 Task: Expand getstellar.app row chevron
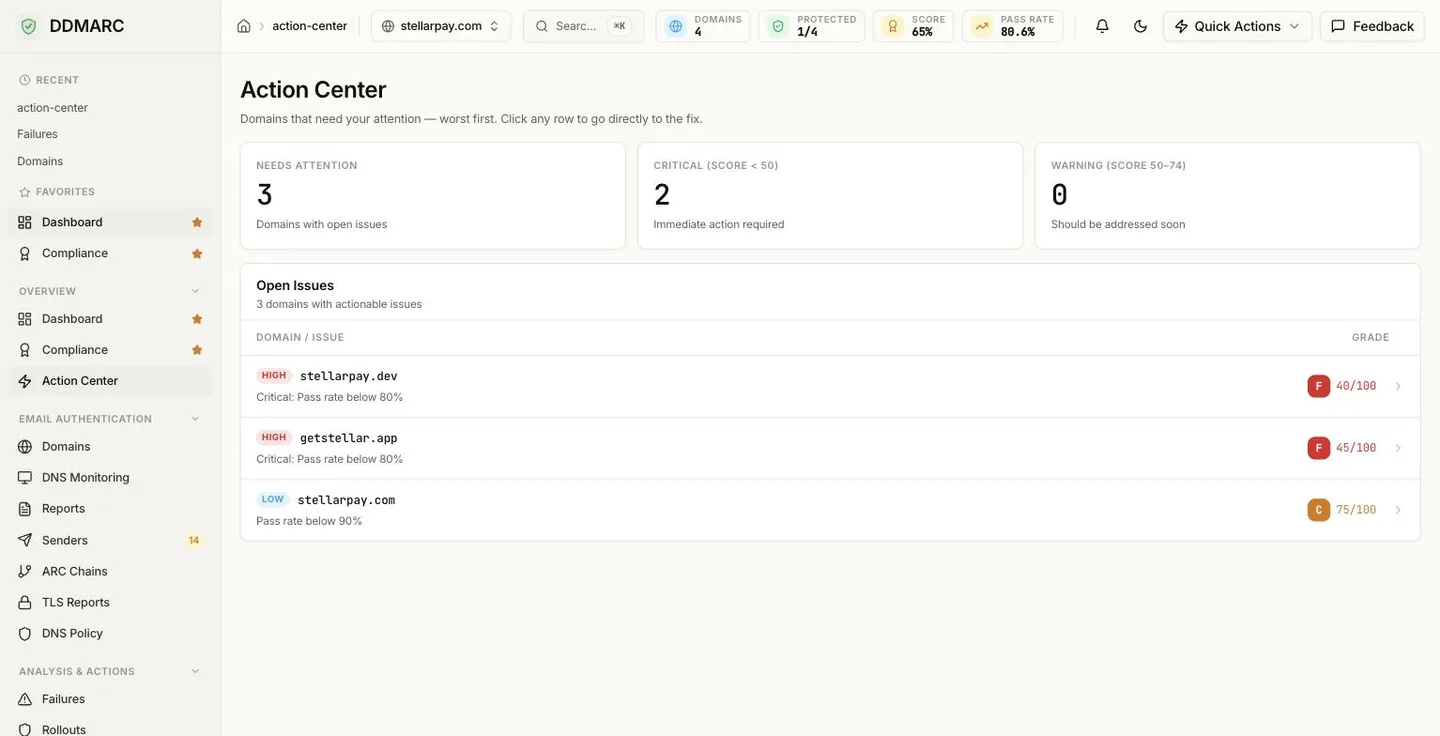point(1398,448)
